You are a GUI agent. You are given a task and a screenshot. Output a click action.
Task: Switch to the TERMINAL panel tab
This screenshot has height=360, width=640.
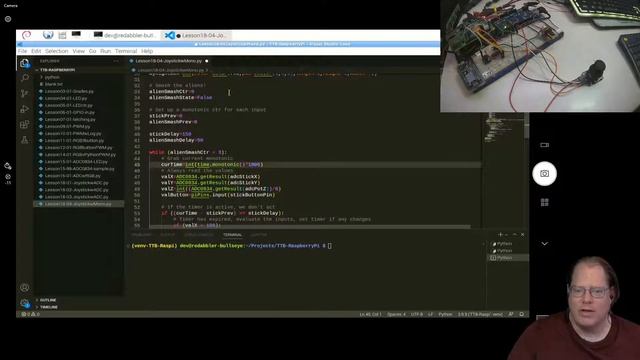pos(232,235)
